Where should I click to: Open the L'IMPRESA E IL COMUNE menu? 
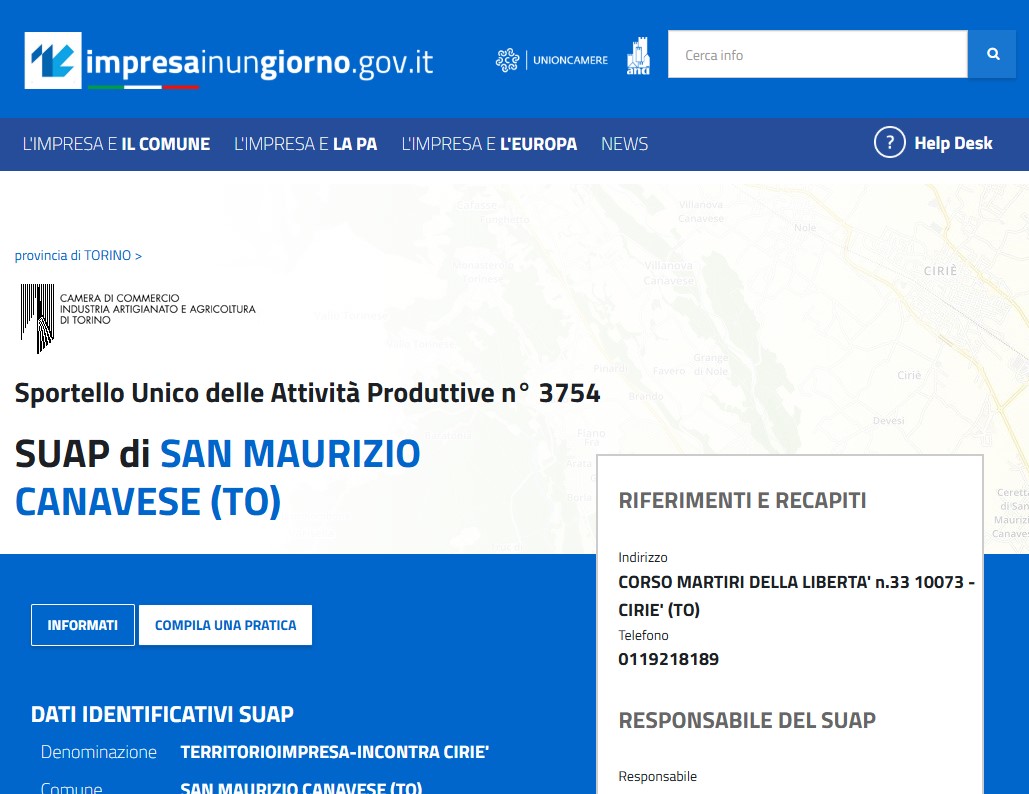coord(116,144)
